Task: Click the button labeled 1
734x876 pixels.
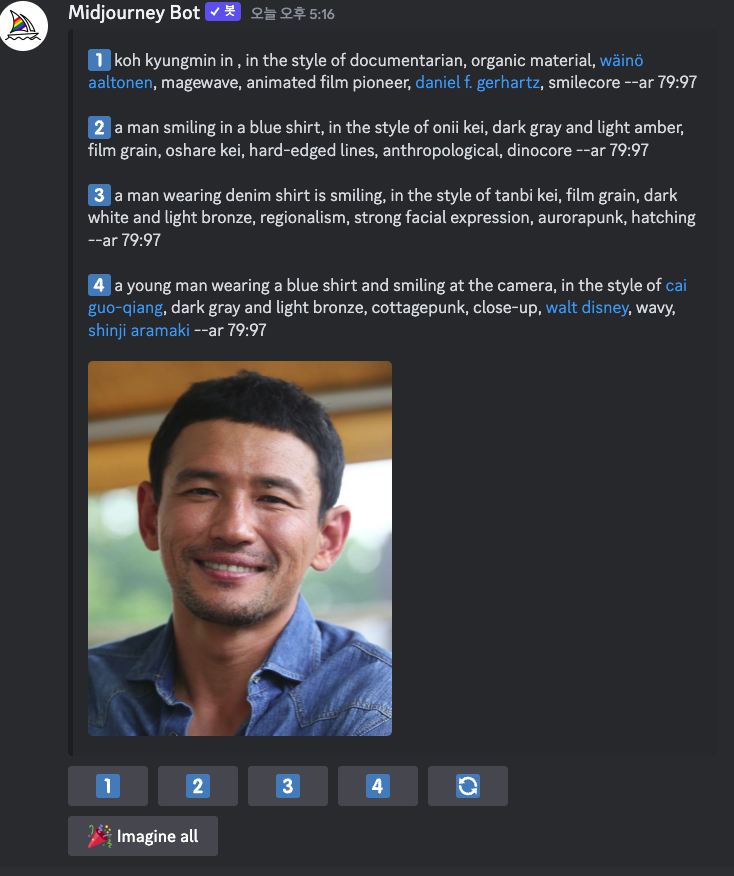Action: pos(108,786)
